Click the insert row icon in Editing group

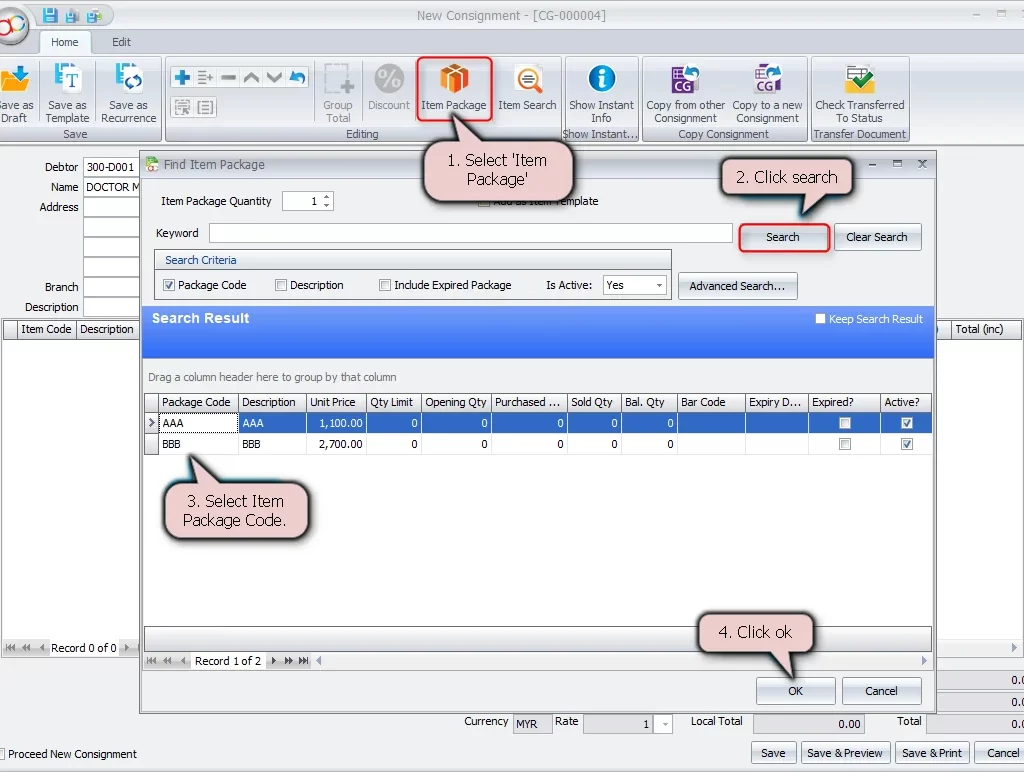(205, 78)
